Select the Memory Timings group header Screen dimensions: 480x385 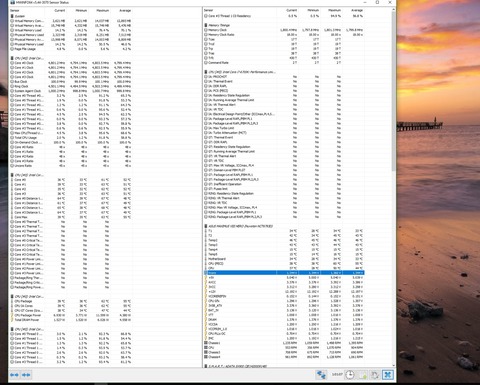[x=284, y=25]
